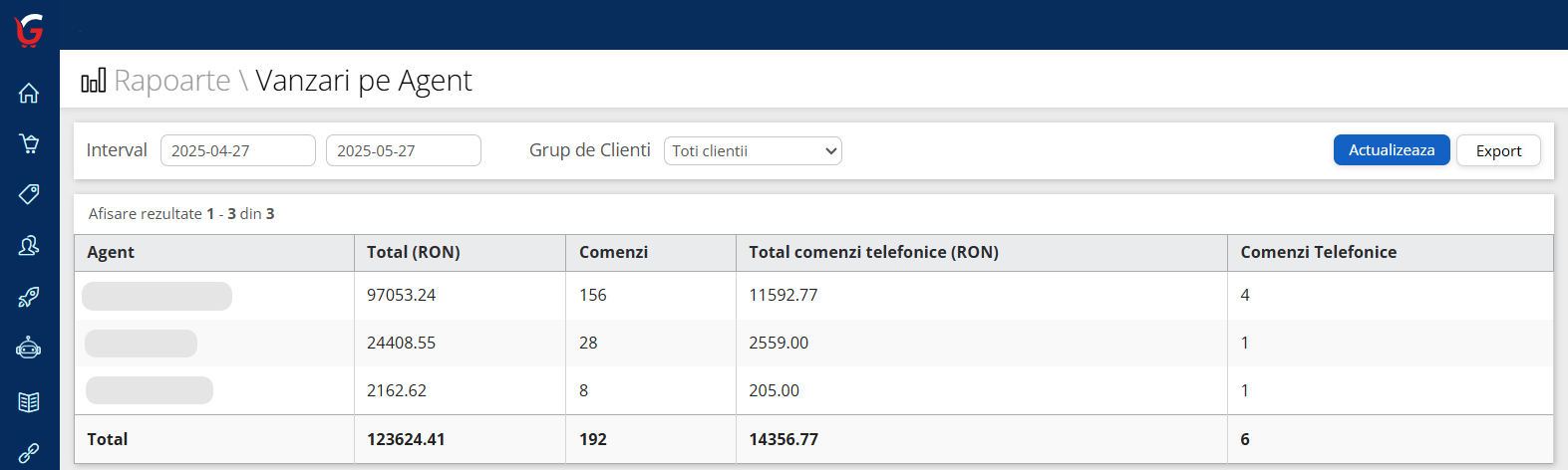The image size is (1568, 470).
Task: Select the chain link icon in sidebar
Action: pos(29,453)
